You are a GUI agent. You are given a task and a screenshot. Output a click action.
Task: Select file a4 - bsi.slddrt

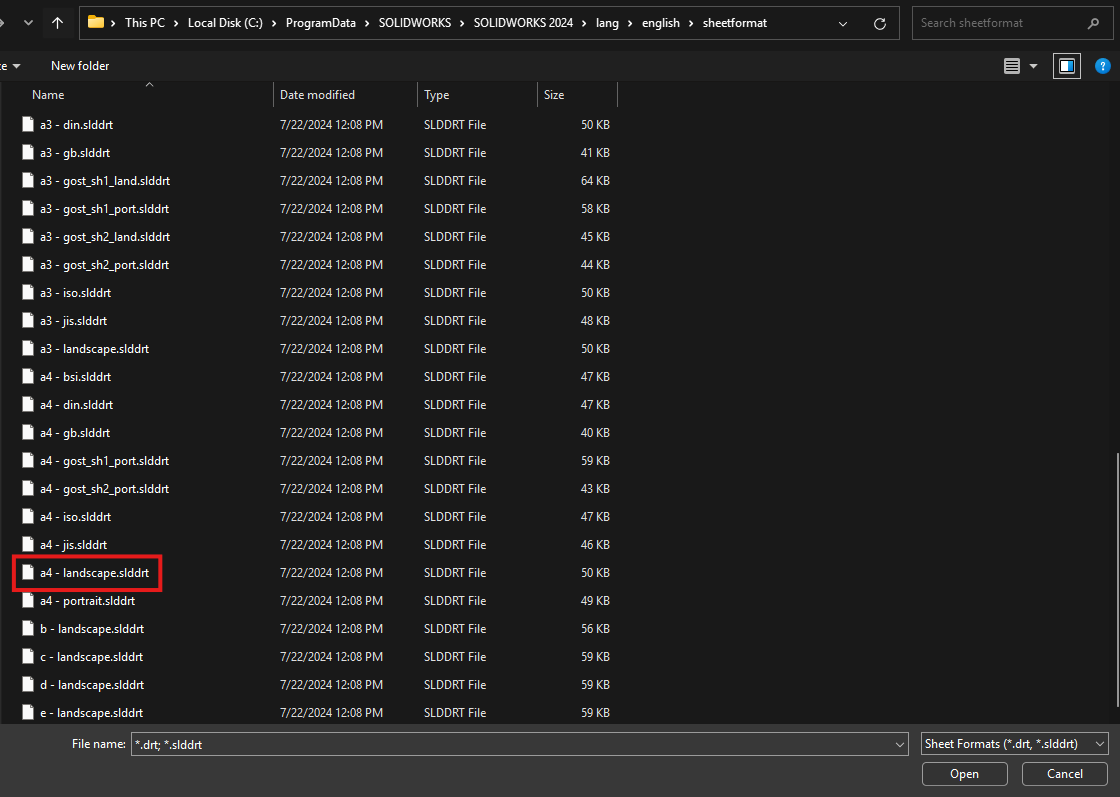76,376
